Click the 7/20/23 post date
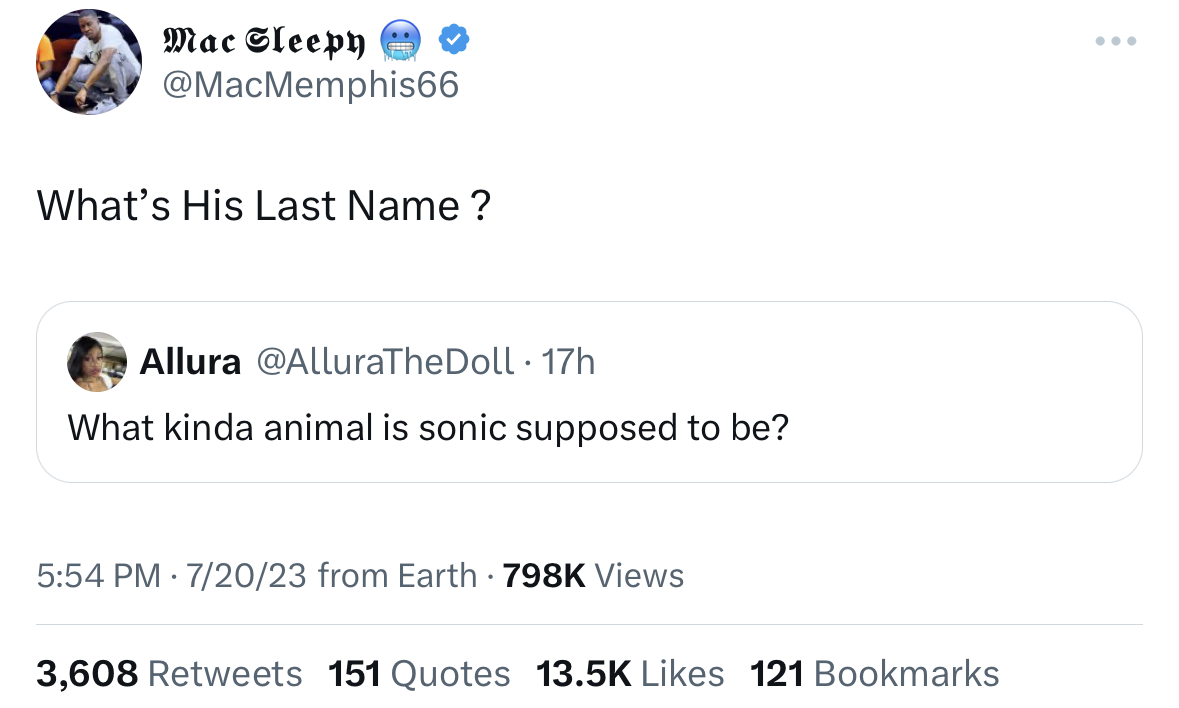Viewport: 1179px width, 708px height. click(x=244, y=576)
